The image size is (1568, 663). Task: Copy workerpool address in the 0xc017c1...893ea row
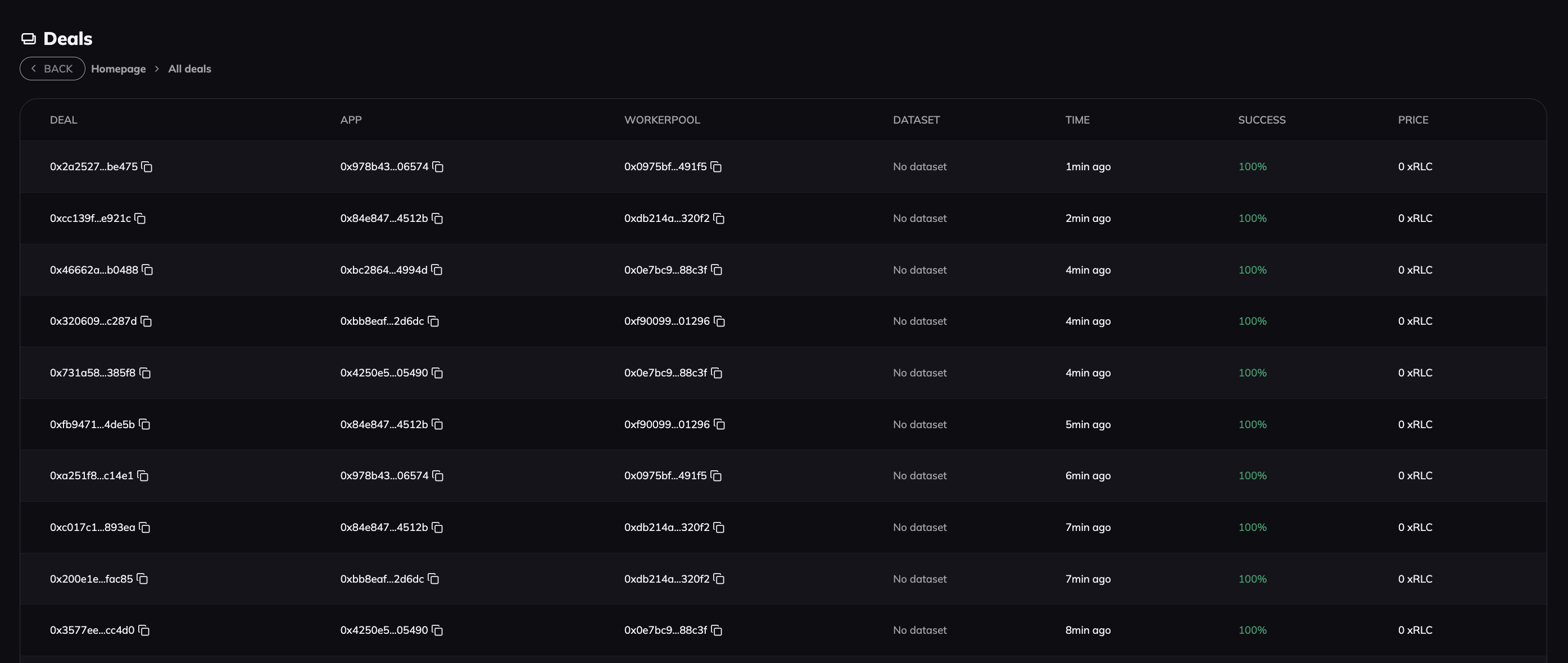click(x=719, y=528)
